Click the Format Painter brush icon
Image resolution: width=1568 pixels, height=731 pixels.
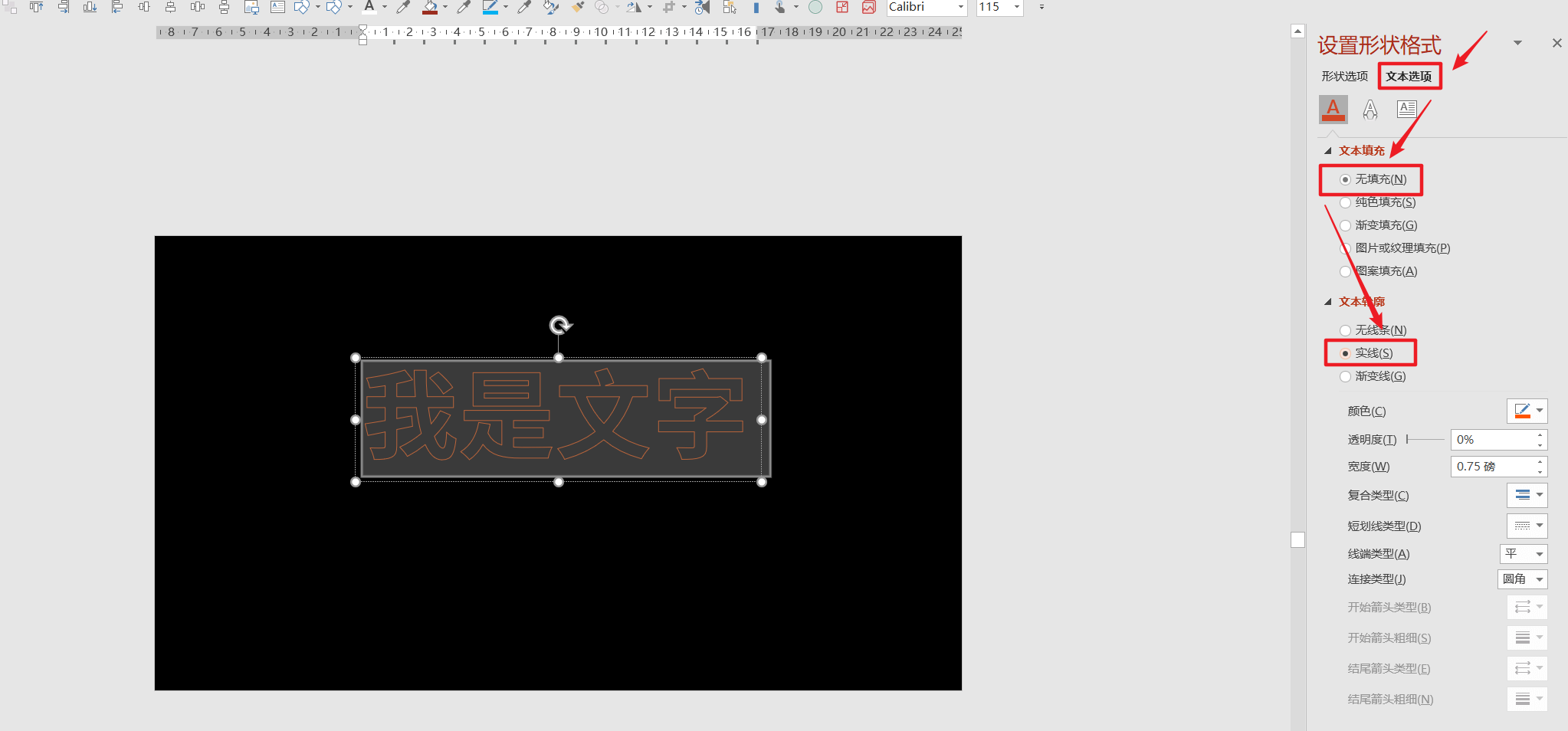tap(578, 7)
